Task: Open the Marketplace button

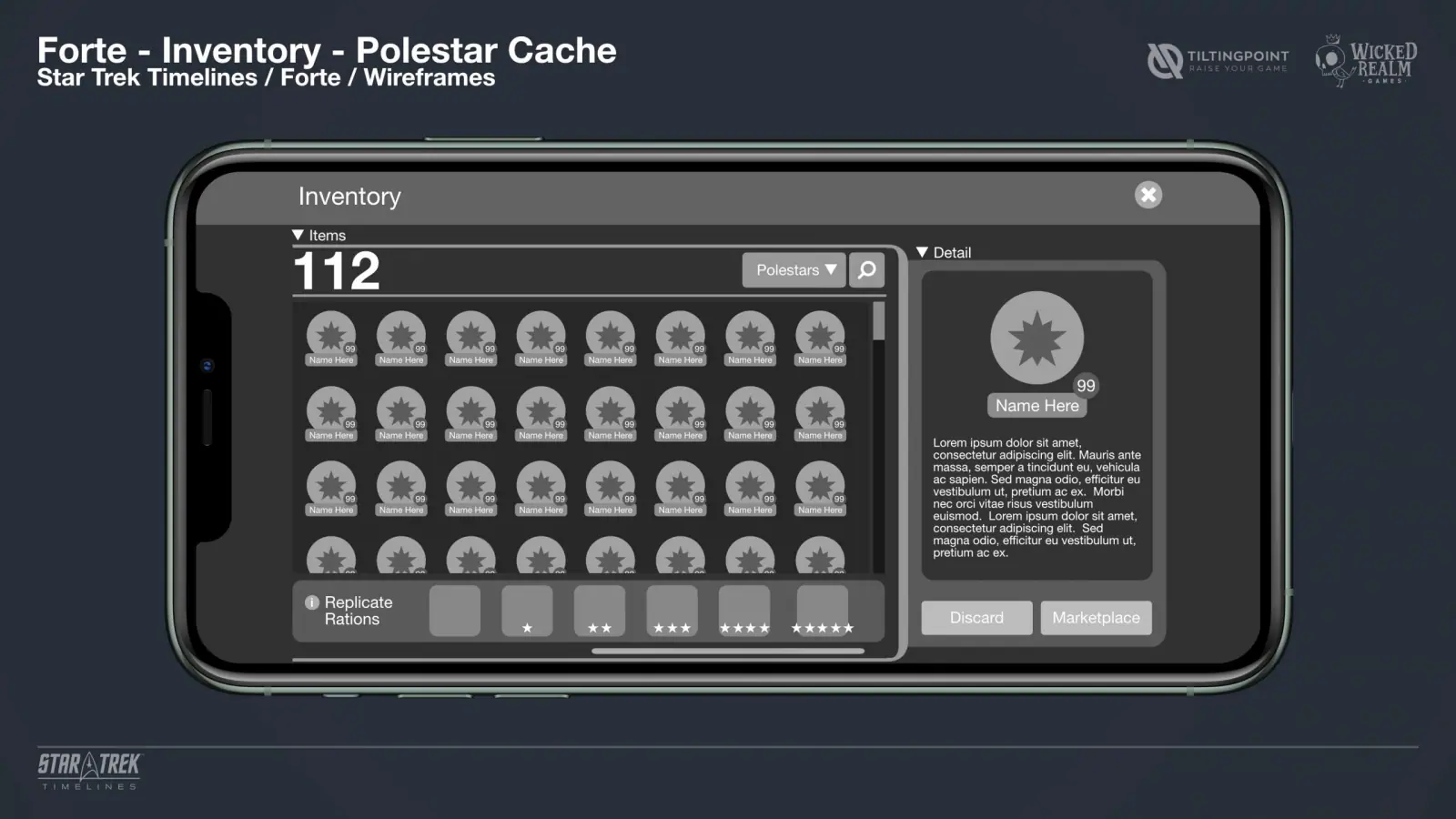Action: tap(1096, 618)
